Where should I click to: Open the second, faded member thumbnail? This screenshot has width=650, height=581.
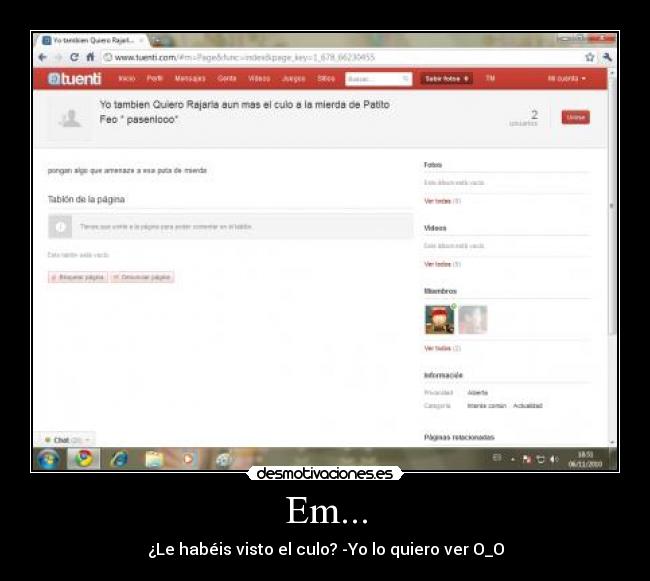click(473, 320)
